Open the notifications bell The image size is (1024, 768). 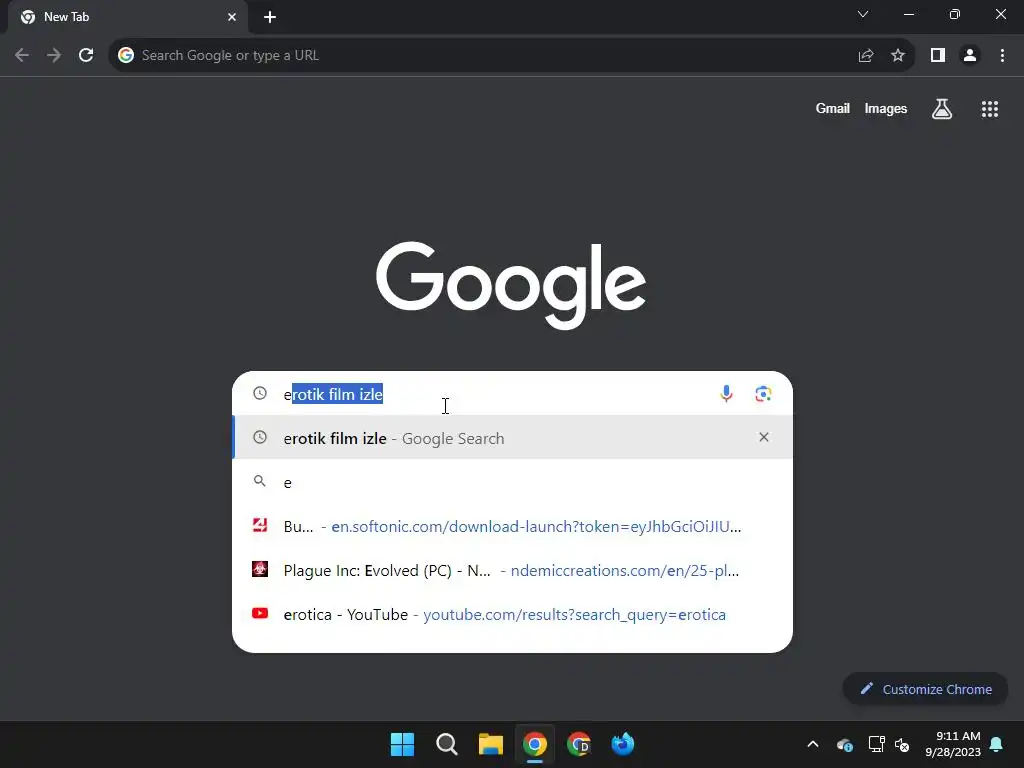click(x=997, y=744)
